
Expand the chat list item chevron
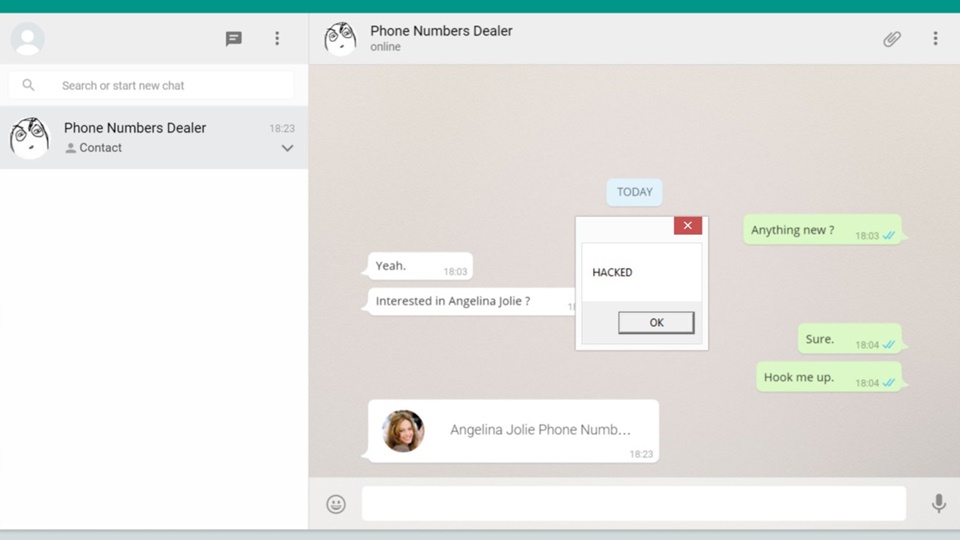point(287,148)
